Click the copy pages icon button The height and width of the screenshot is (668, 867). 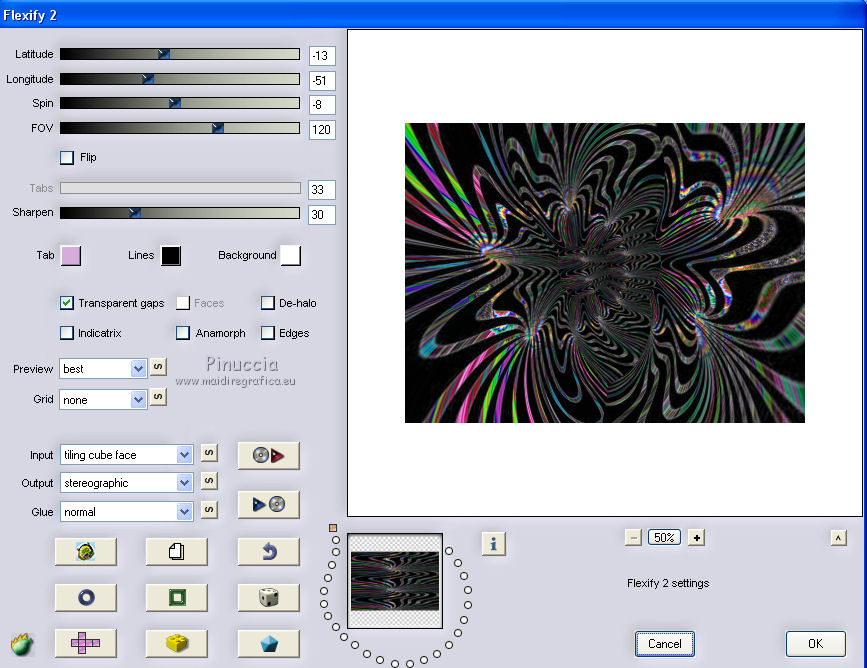pyautogui.click(x=176, y=551)
